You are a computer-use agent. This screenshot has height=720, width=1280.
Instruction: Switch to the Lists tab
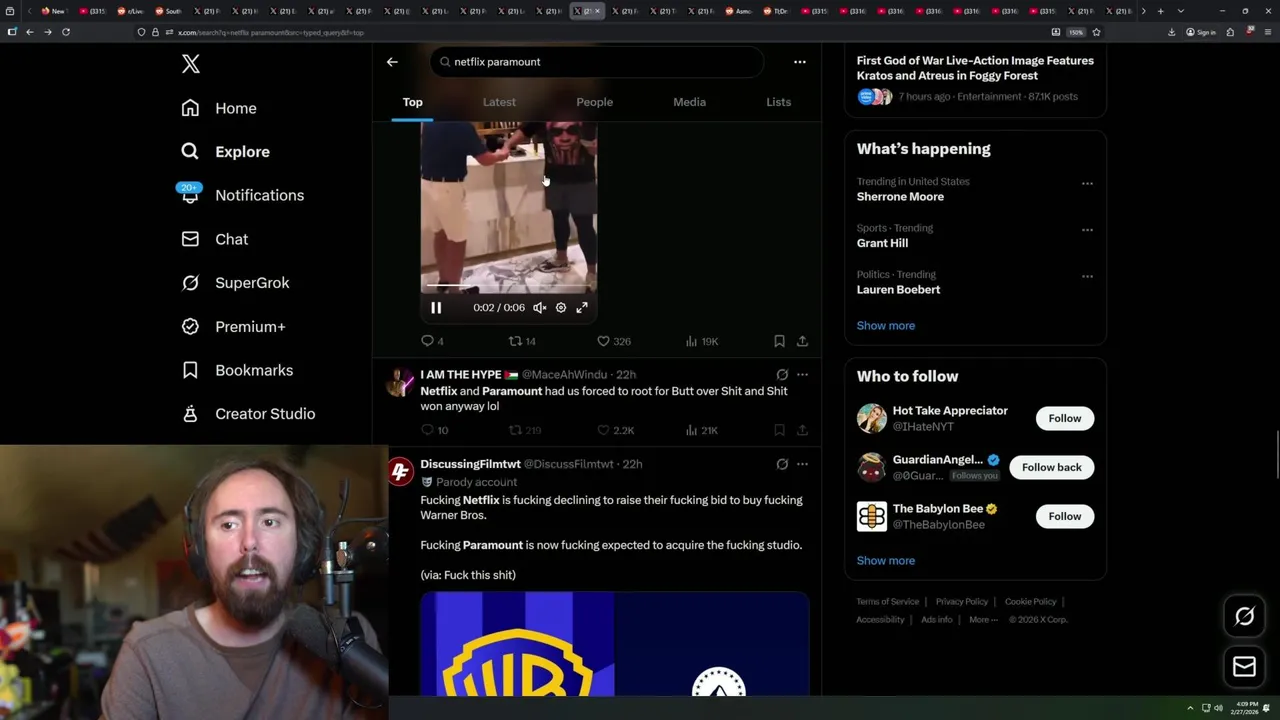click(x=778, y=102)
